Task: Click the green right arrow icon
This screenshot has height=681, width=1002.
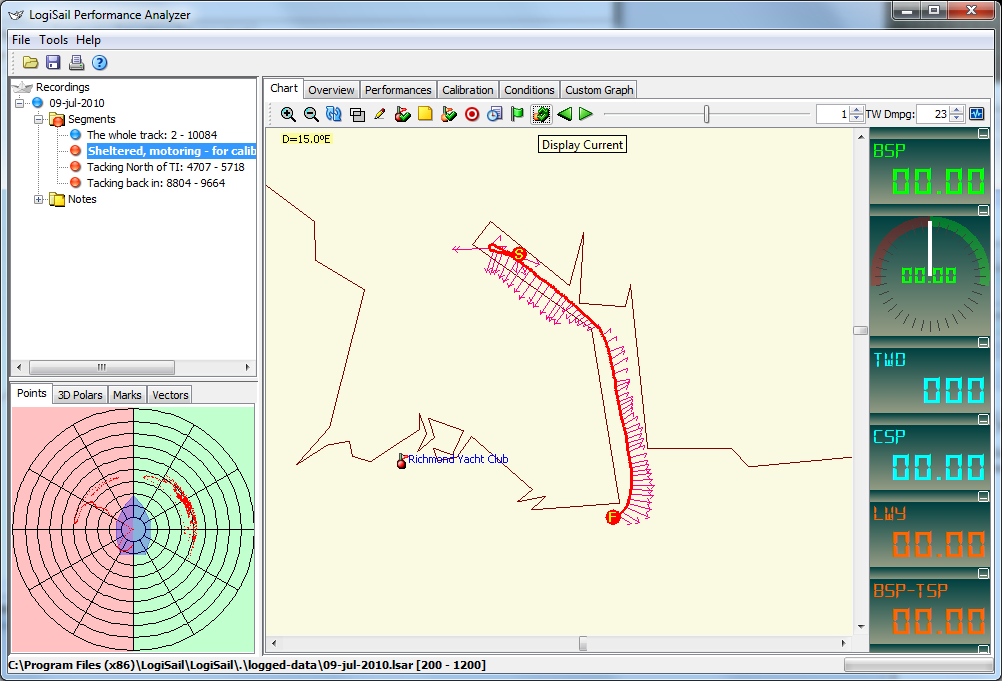Action: [x=586, y=114]
